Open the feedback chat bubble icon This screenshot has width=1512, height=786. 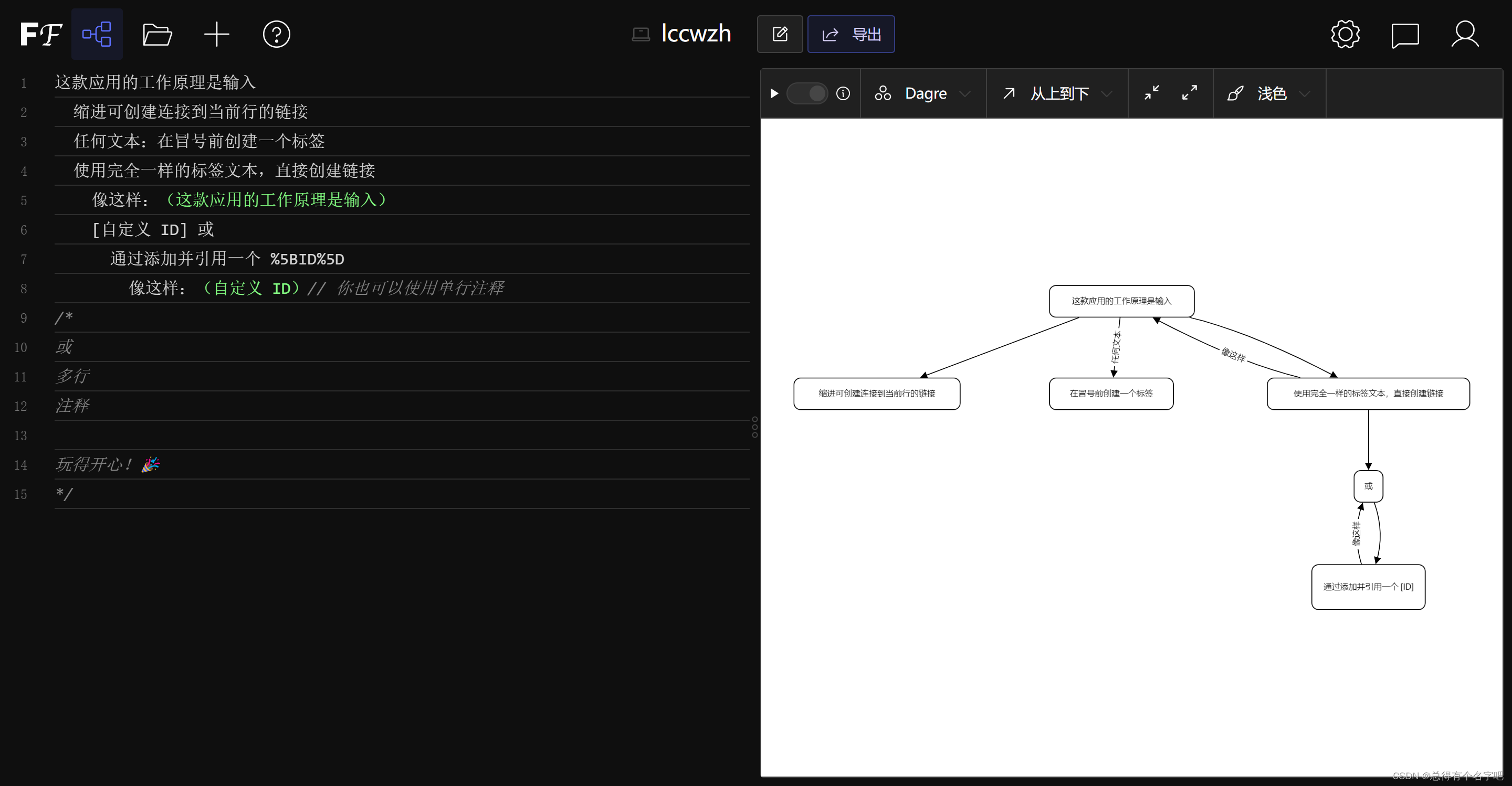[1405, 35]
